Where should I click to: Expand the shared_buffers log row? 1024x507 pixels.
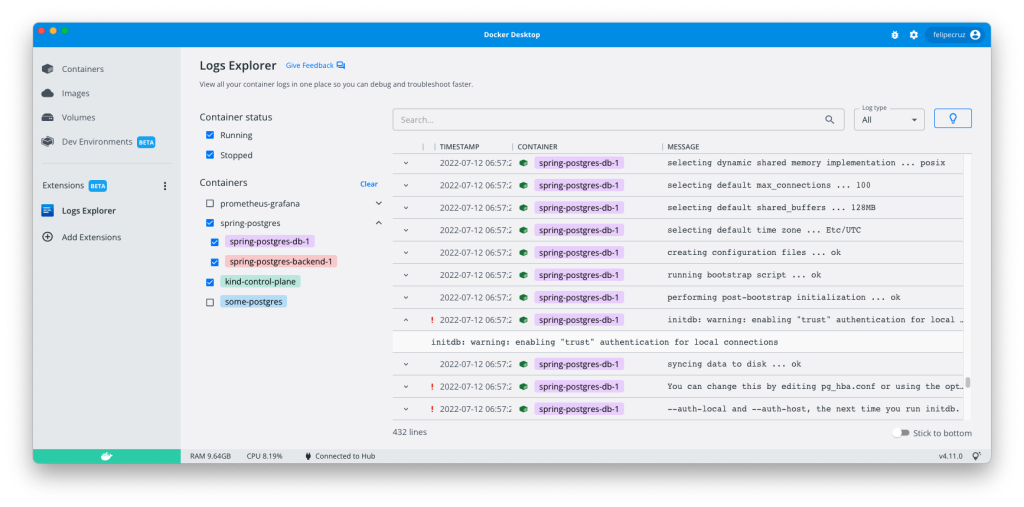pyautogui.click(x=406, y=208)
